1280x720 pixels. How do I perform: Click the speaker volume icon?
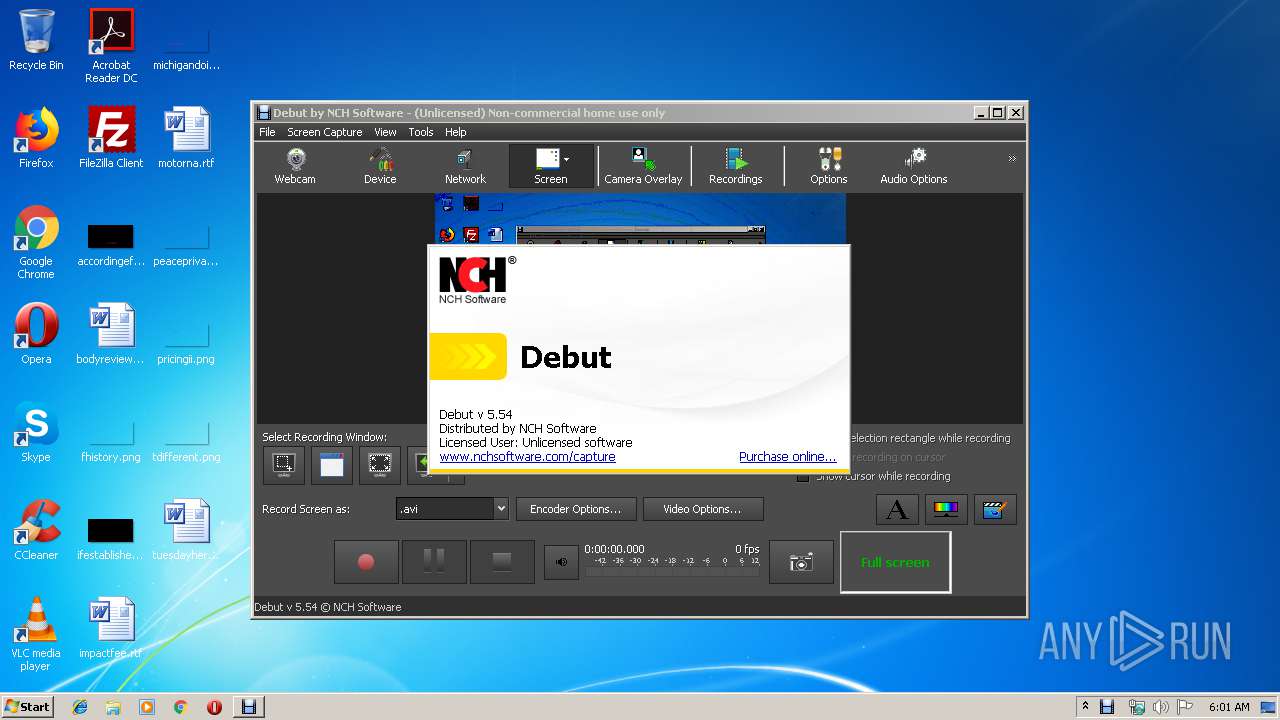pos(561,562)
